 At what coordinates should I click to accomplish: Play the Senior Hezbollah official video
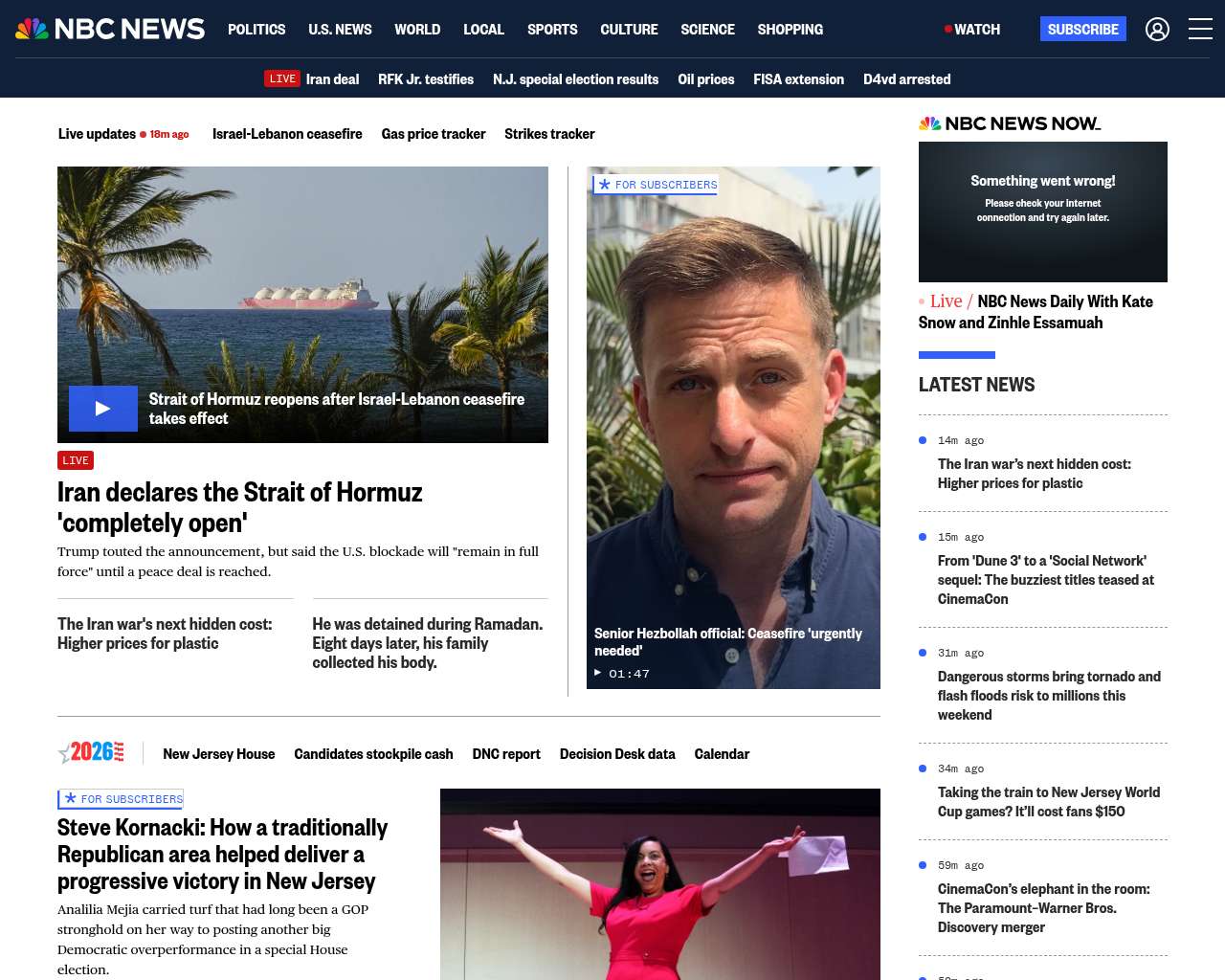[733, 431]
